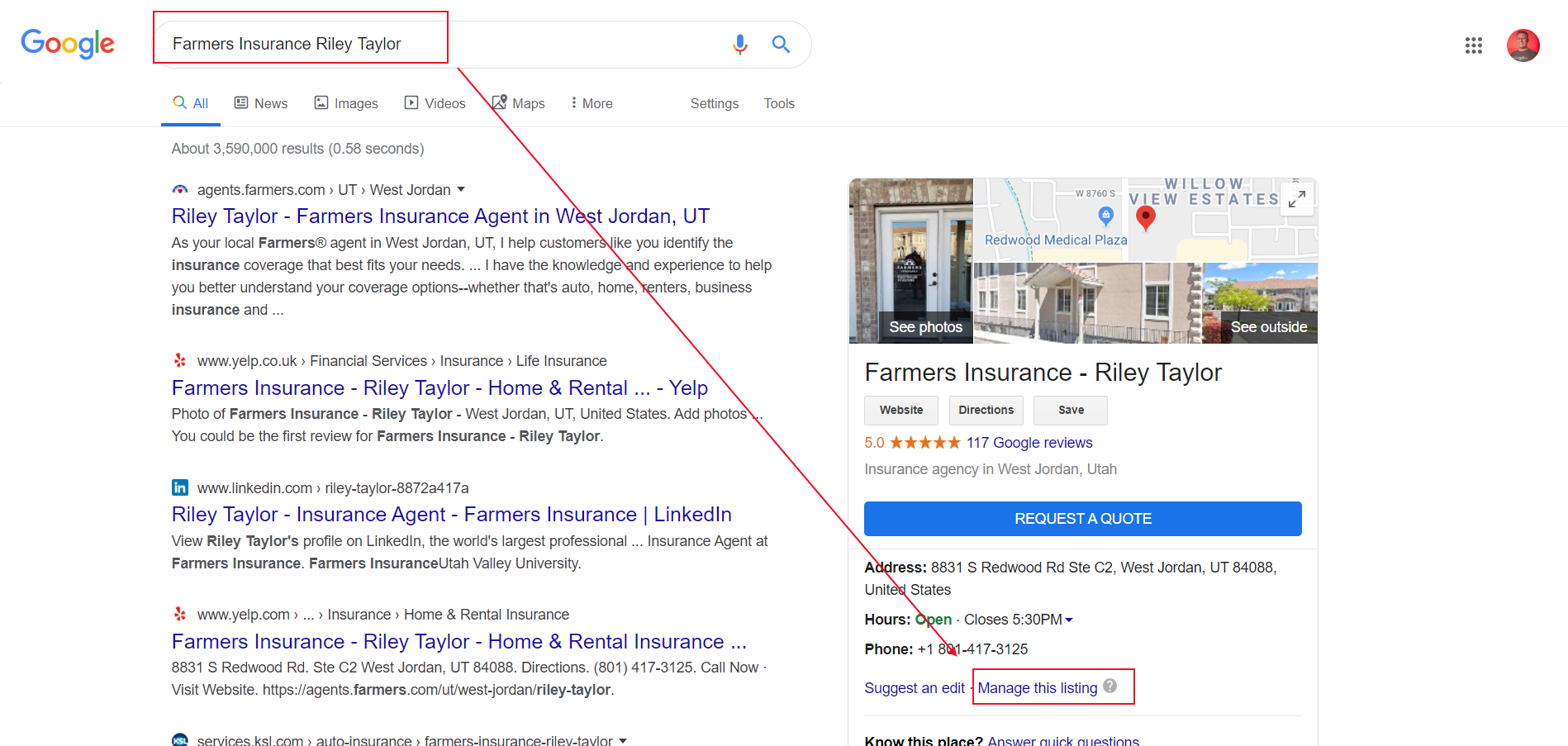This screenshot has width=1568, height=746.
Task: Expand the services.ksl.com result dropdown arrow
Action: [x=623, y=741]
